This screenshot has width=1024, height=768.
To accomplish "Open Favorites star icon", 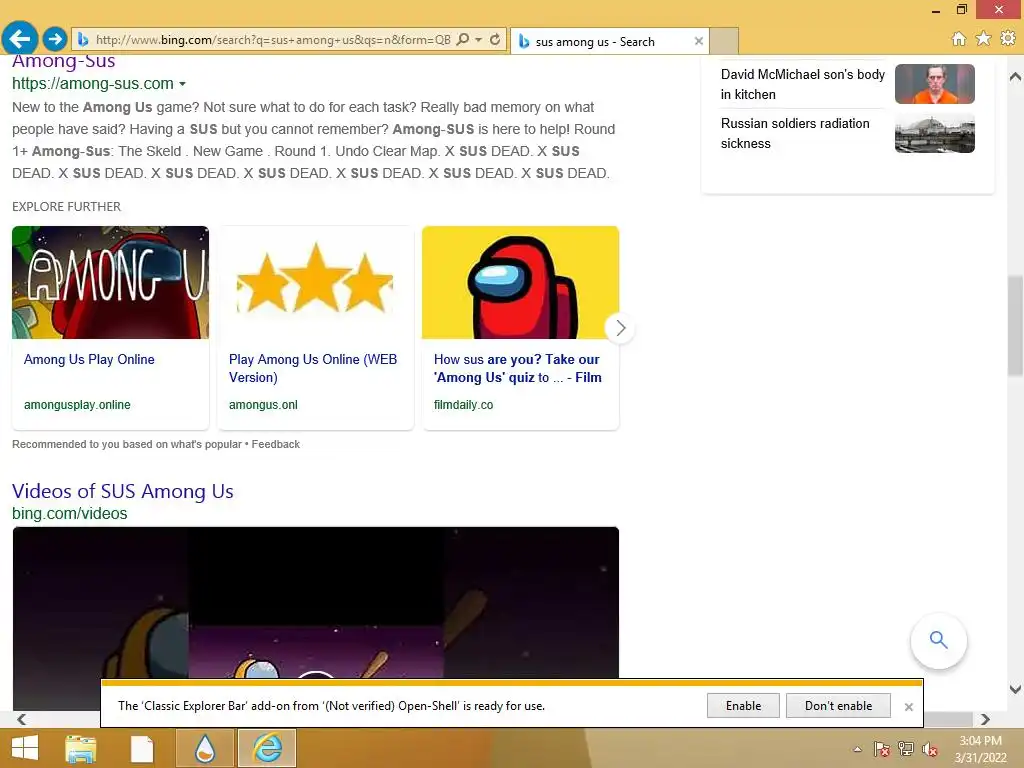I will (983, 39).
